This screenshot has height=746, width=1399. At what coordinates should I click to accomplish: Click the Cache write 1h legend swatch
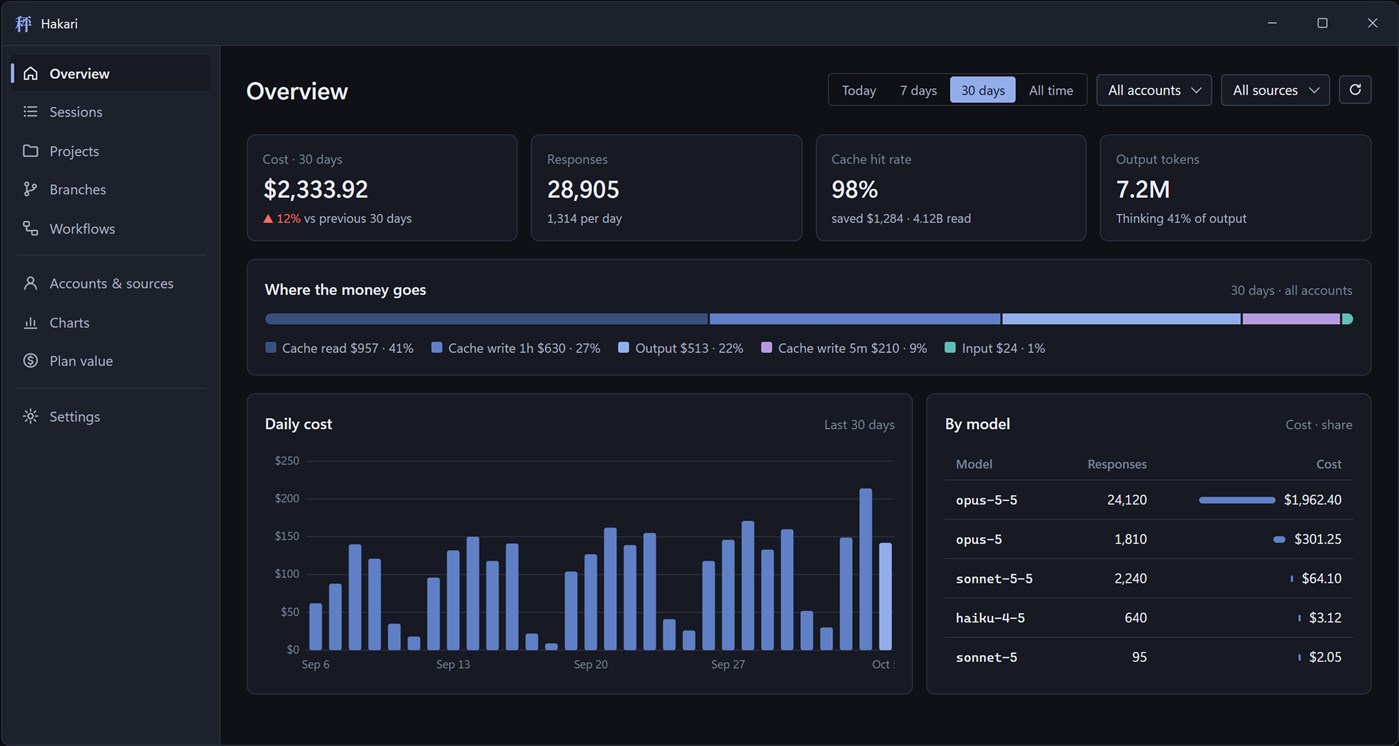coord(437,348)
